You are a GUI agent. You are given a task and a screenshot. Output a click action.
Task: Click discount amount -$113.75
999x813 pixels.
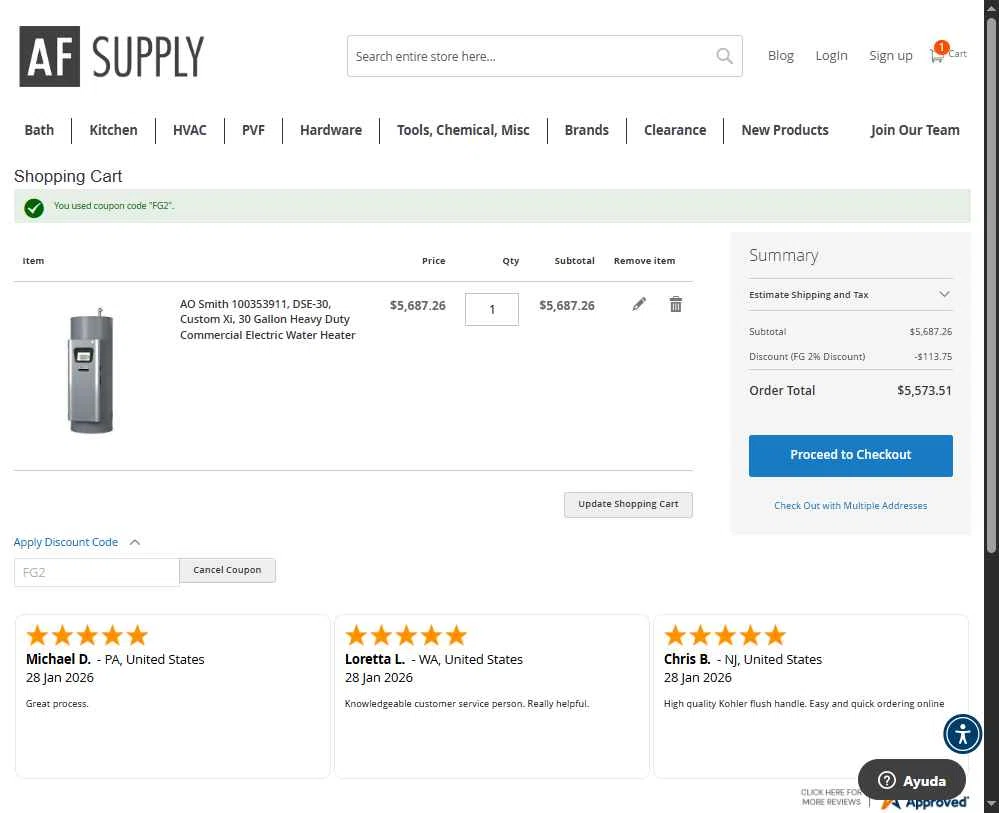[933, 357]
